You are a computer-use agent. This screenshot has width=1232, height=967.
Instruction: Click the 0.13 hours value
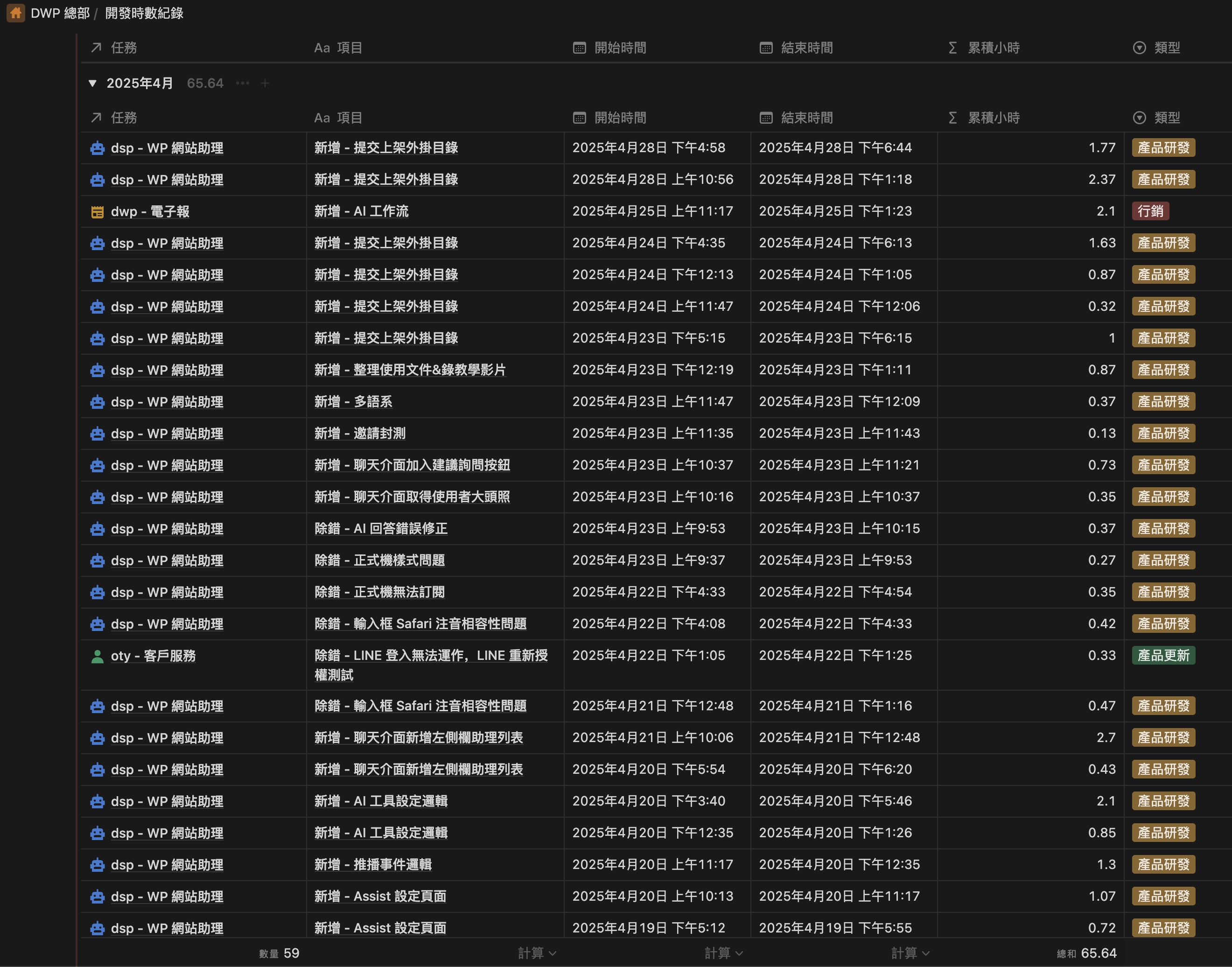pos(1102,433)
